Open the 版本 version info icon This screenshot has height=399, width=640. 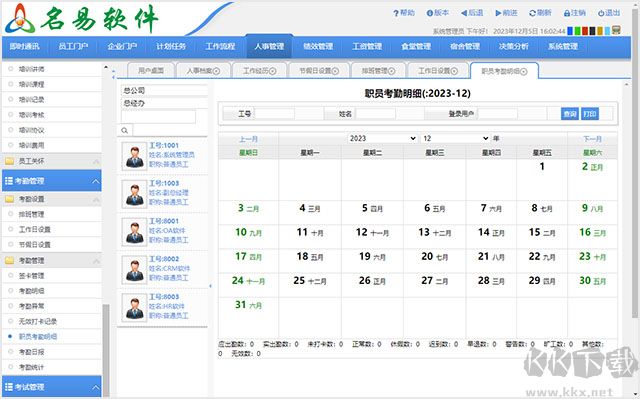pos(429,13)
